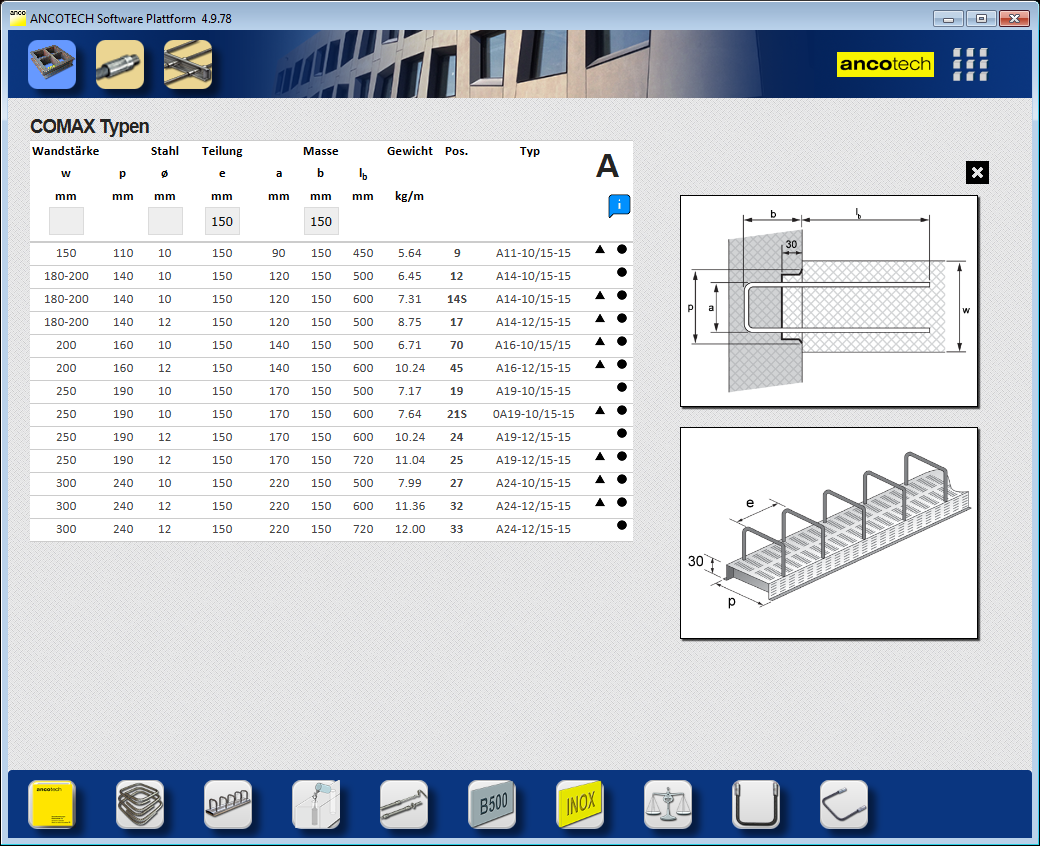The image size is (1040, 846).
Task: Click the balance scales icon
Action: (x=668, y=804)
